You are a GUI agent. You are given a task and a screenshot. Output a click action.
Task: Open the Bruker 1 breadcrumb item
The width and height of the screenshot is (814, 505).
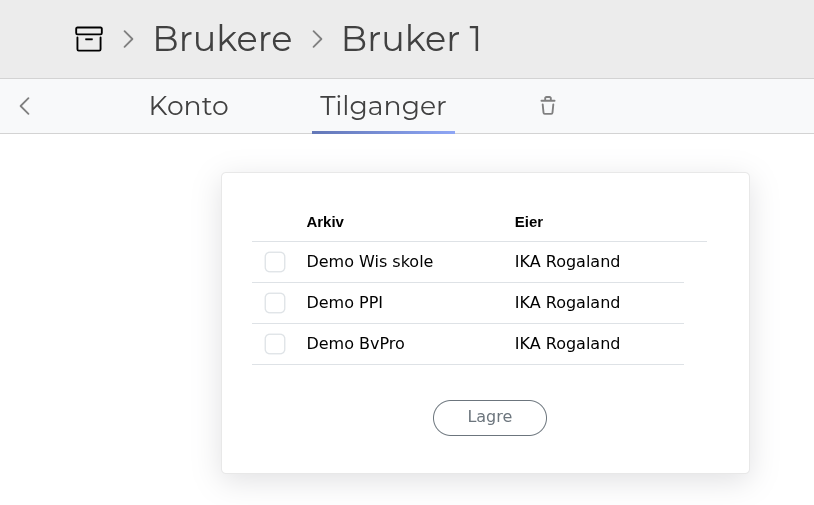(412, 39)
